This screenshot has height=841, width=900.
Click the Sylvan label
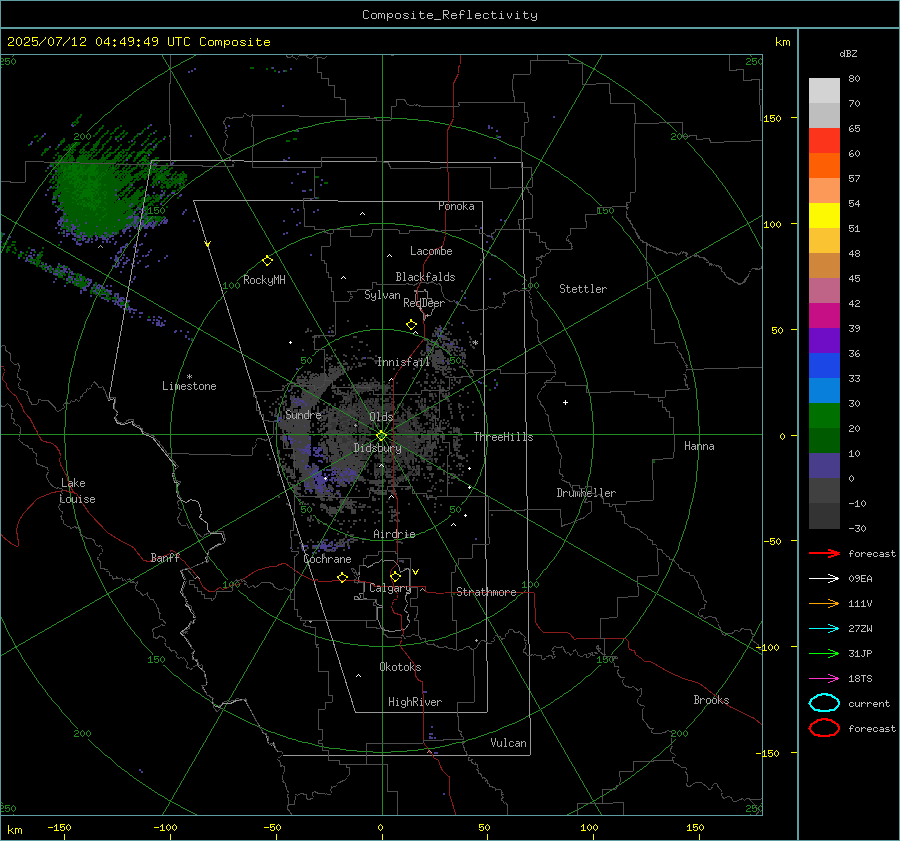point(382,295)
